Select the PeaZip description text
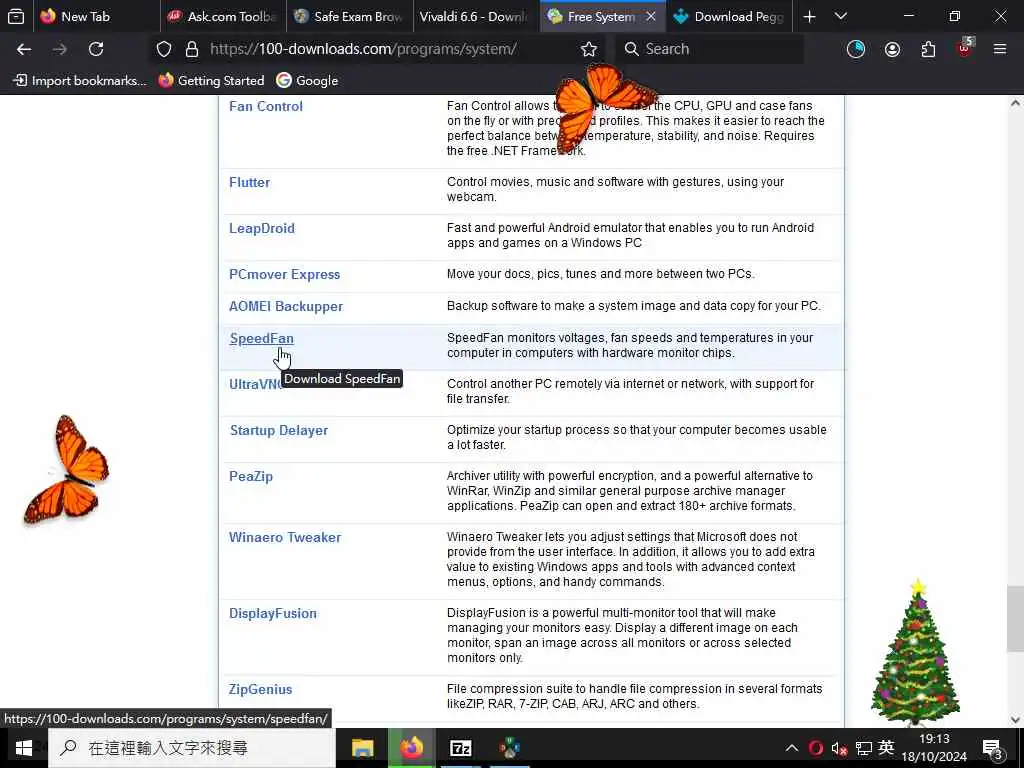The height and width of the screenshot is (768, 1024). pyautogui.click(x=630, y=491)
